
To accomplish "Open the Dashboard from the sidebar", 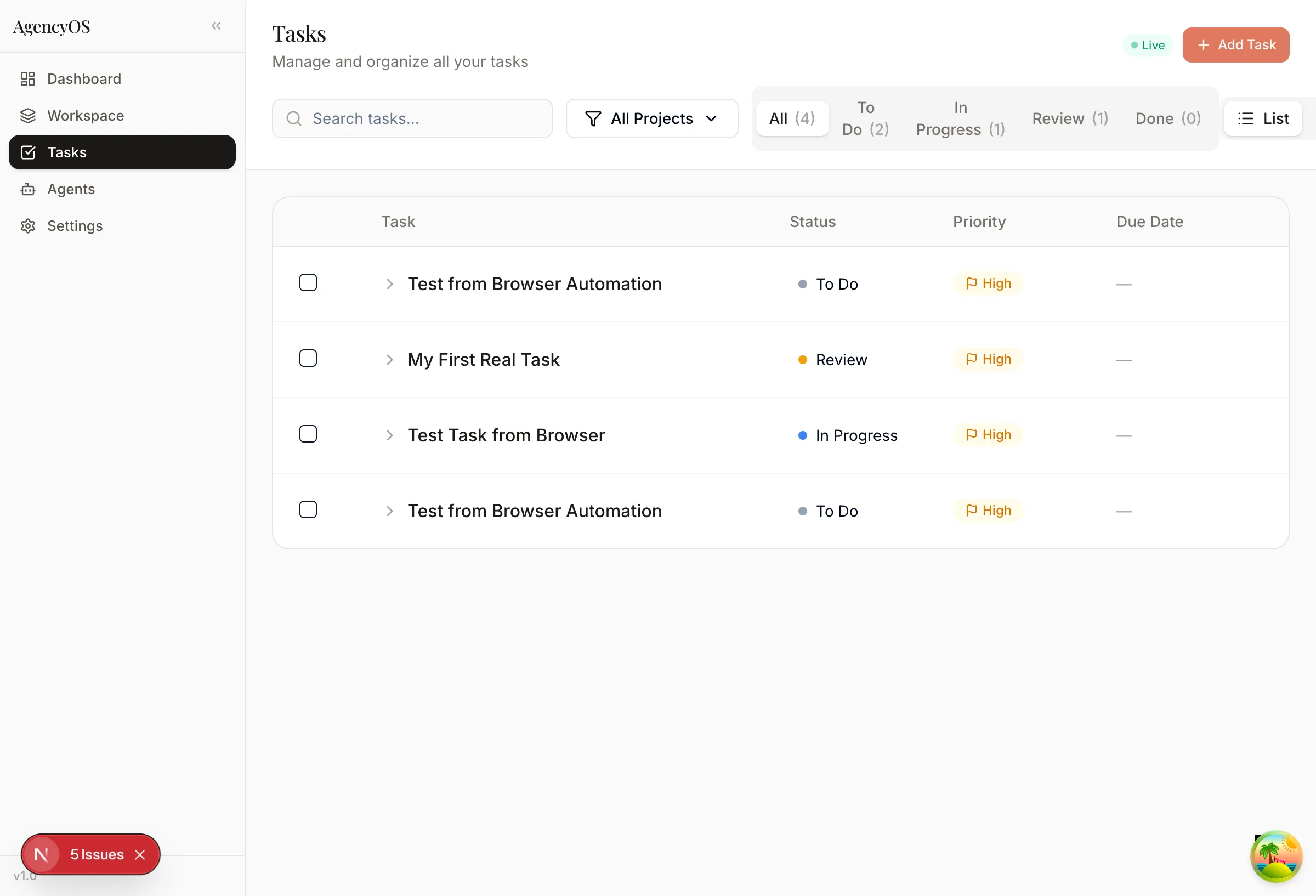I will (x=84, y=79).
